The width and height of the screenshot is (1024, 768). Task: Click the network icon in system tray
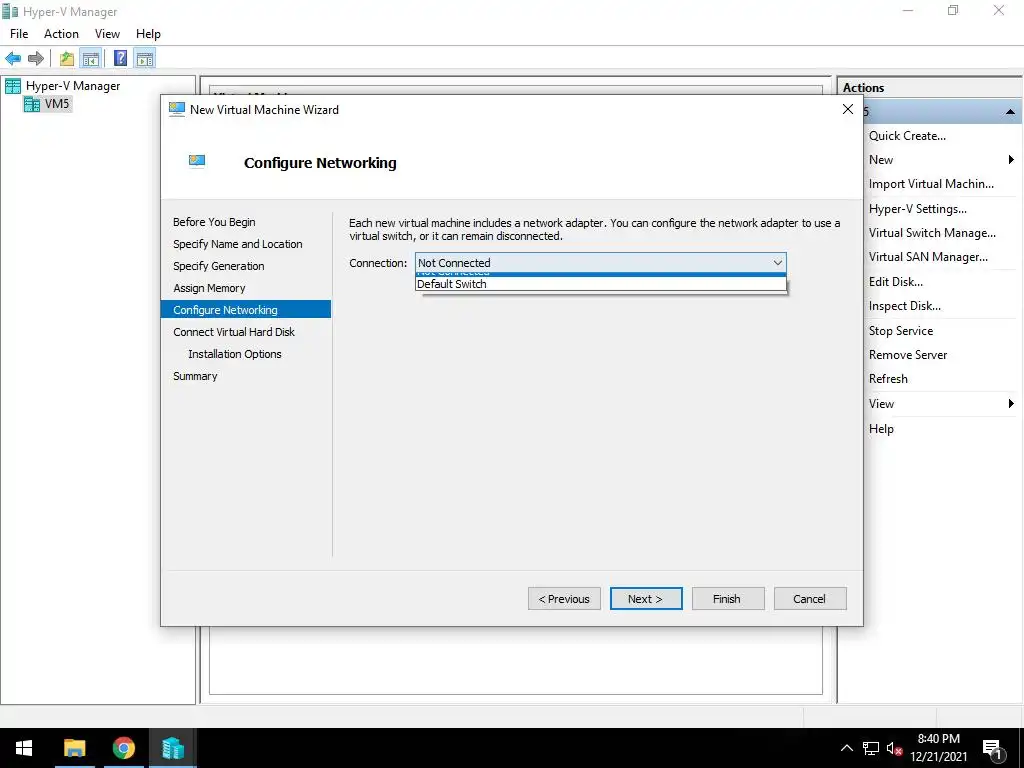pos(871,748)
